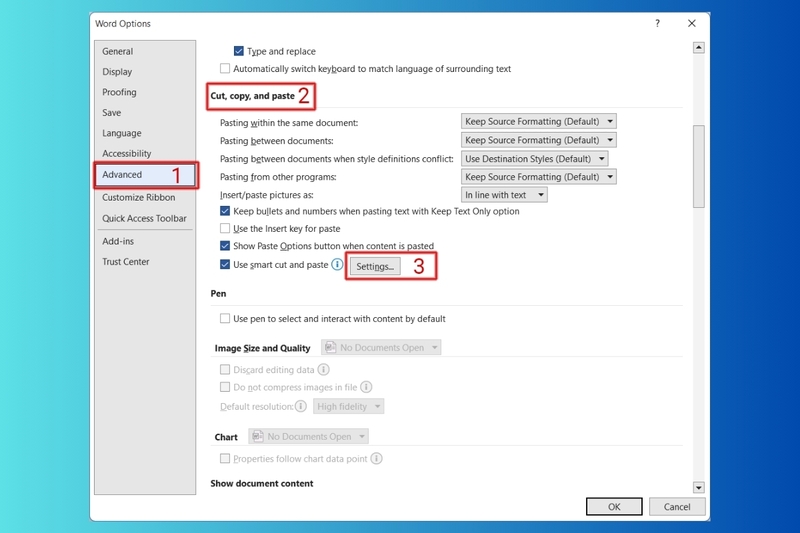Screen dimensions: 800x533
Task: Check Do not compress images in file
Action: (x=224, y=387)
